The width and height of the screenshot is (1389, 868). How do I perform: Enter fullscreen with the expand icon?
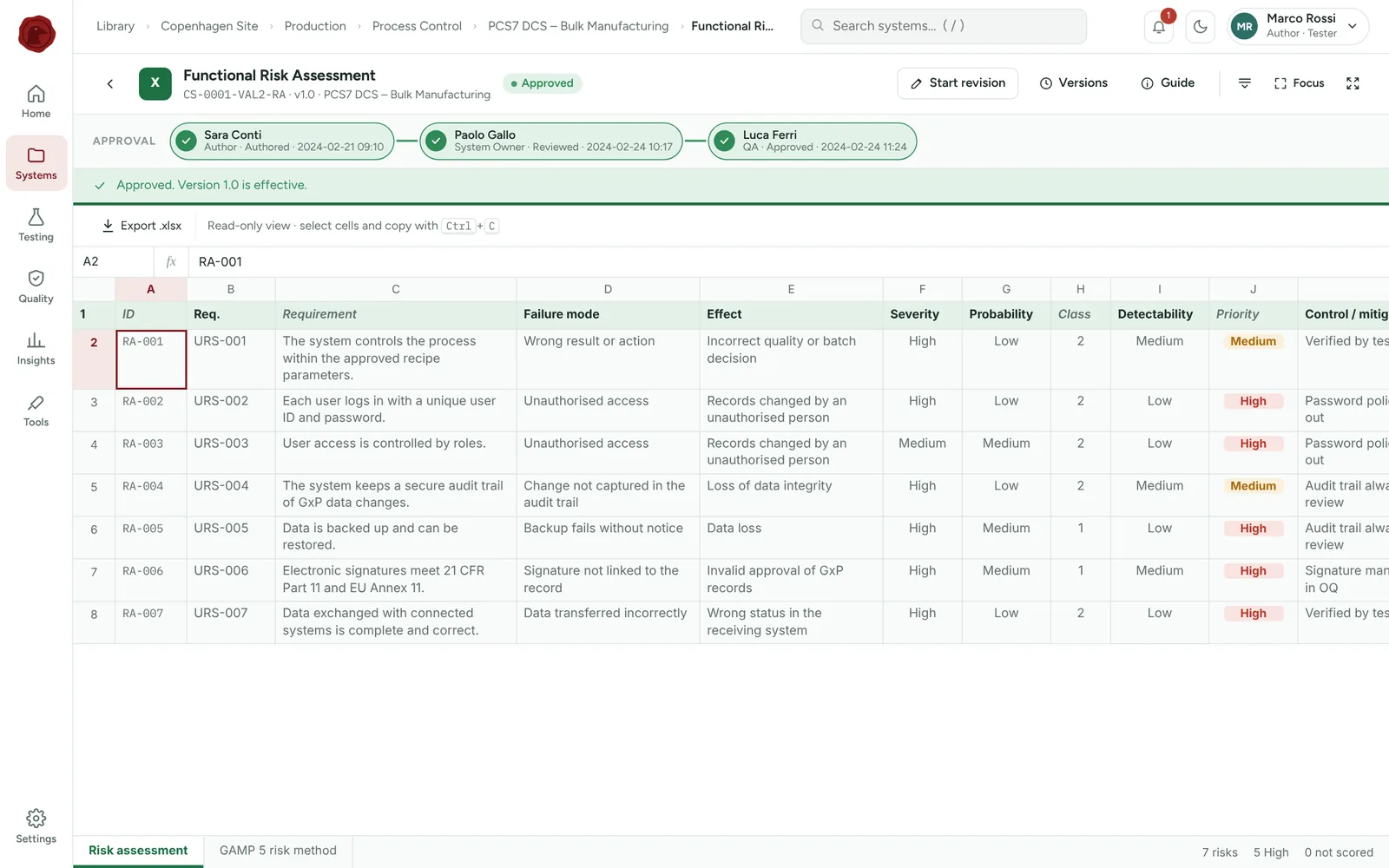1353,83
